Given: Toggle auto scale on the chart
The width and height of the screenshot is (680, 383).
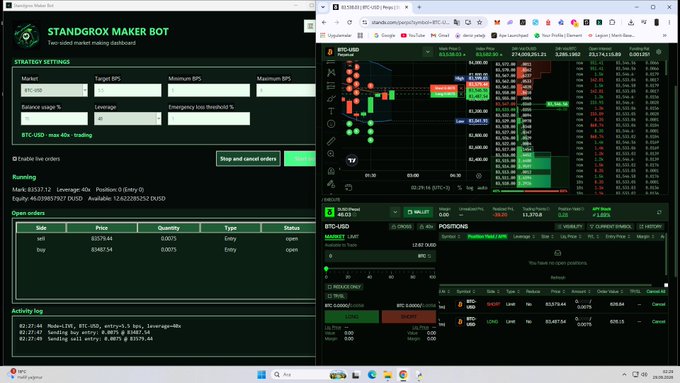Looking at the screenshot, I should pyautogui.click(x=482, y=188).
